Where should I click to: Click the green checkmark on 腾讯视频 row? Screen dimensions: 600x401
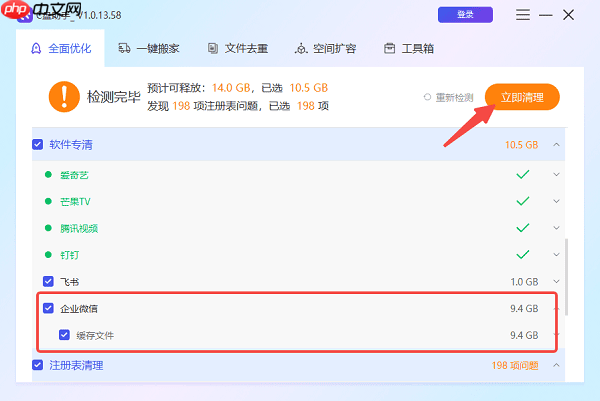pyautogui.click(x=523, y=228)
